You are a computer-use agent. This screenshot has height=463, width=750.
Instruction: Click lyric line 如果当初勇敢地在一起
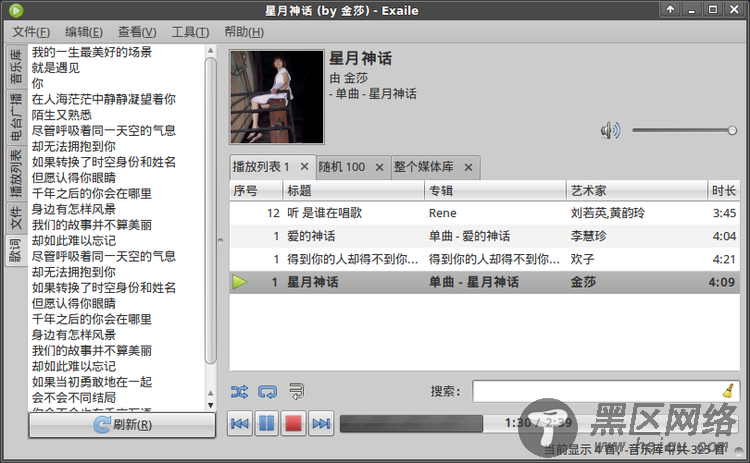coord(92,382)
